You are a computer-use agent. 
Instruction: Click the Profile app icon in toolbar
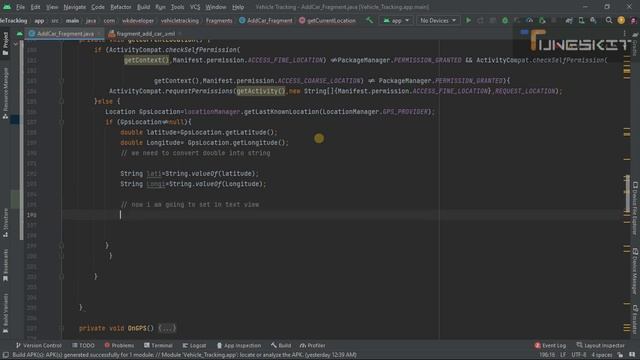(x=529, y=20)
